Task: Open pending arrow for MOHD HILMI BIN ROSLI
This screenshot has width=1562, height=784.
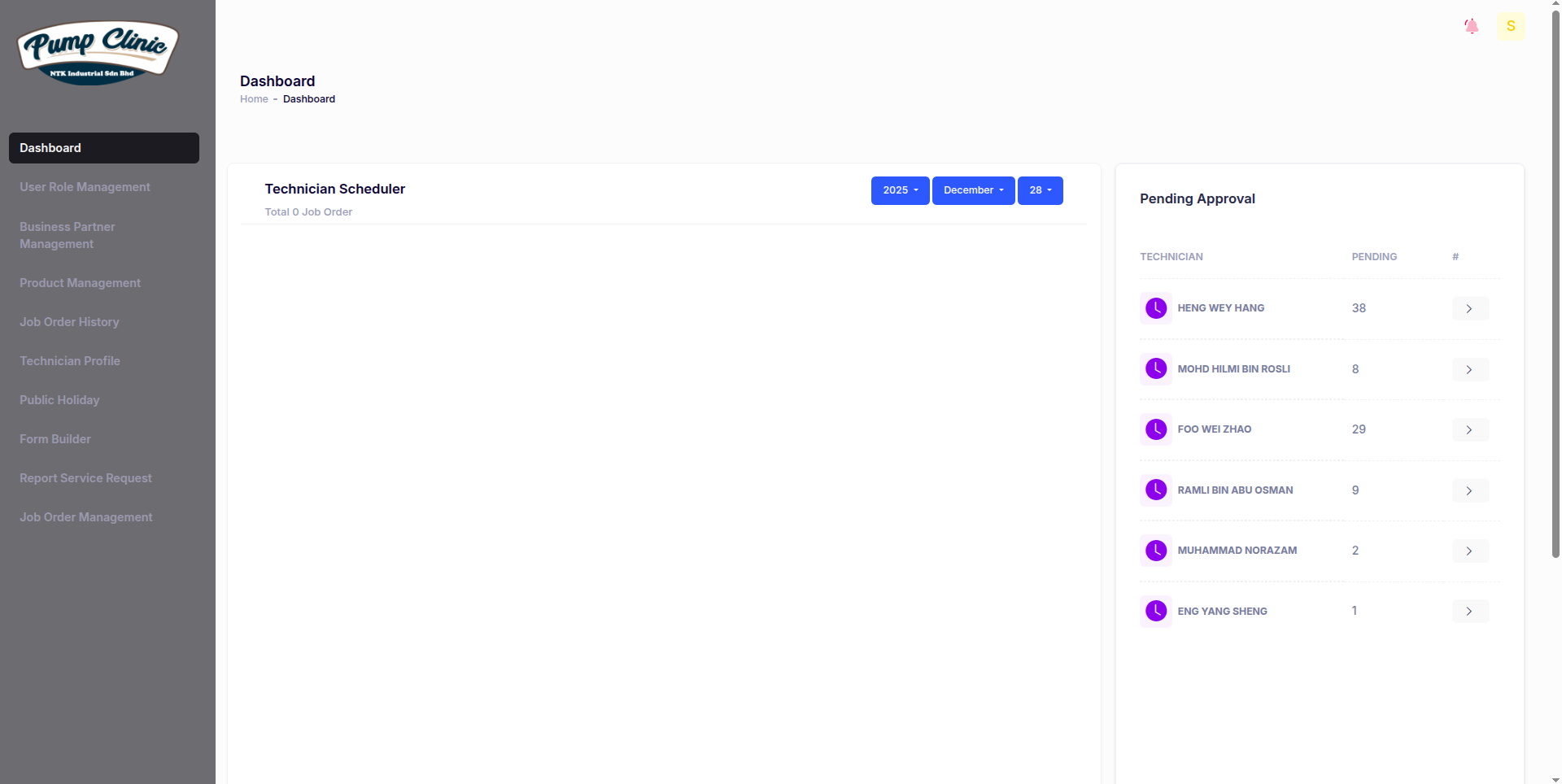Action: [1470, 370]
